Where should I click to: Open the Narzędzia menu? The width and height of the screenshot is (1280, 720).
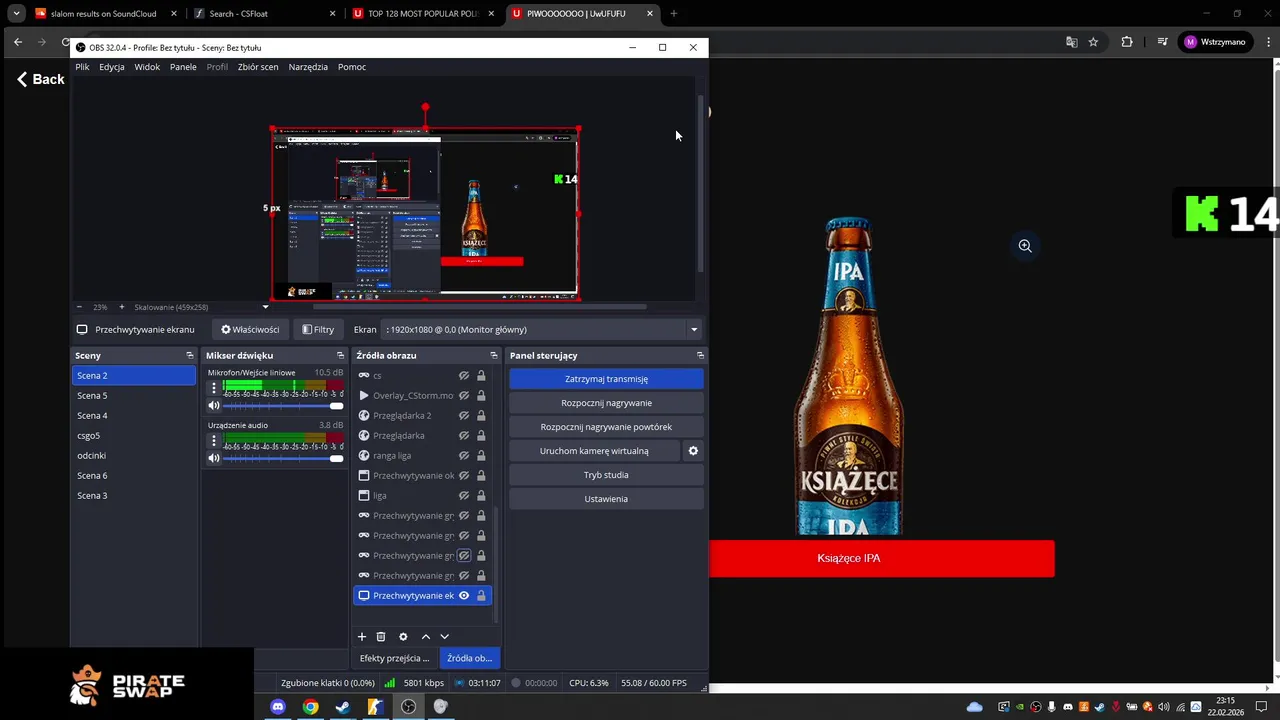(x=308, y=67)
